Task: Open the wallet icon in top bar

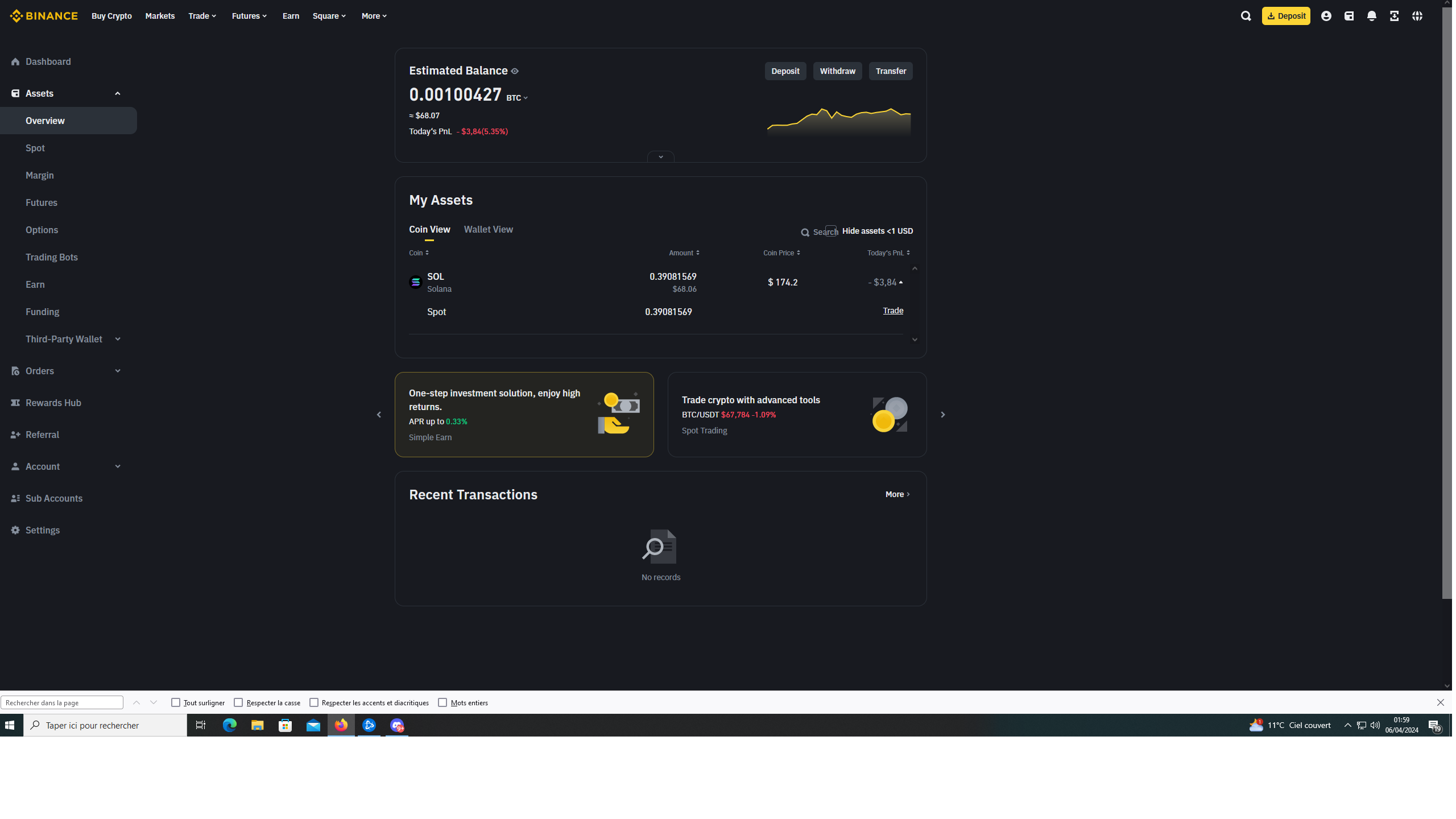Action: coord(1349,16)
